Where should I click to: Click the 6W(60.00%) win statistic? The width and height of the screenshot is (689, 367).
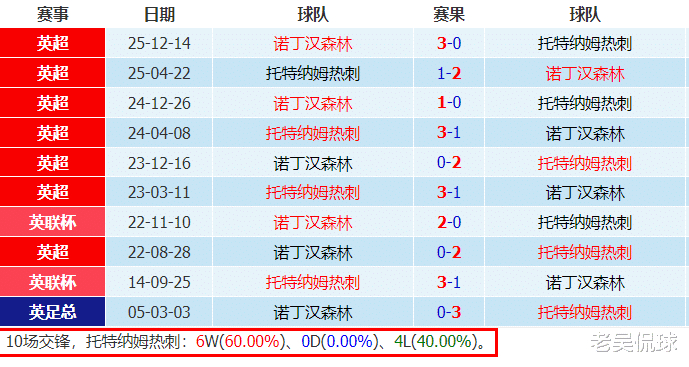click(240, 342)
